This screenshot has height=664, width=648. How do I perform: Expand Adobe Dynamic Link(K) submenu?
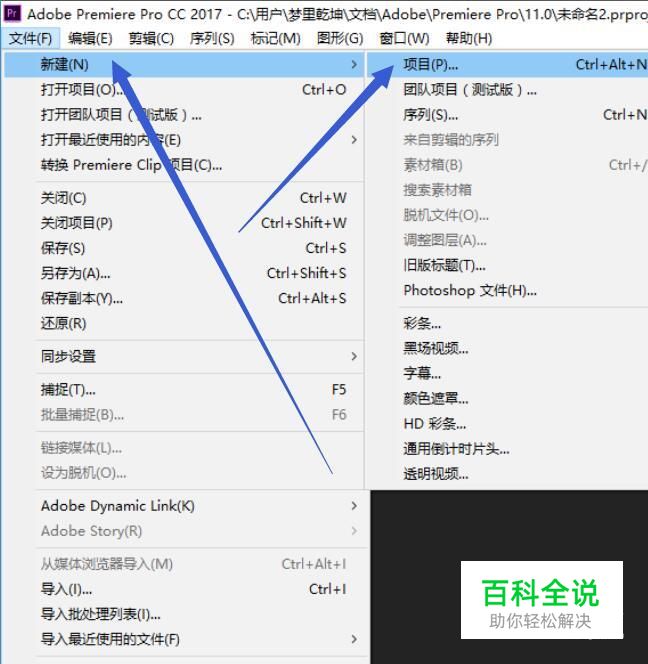tap(184, 506)
